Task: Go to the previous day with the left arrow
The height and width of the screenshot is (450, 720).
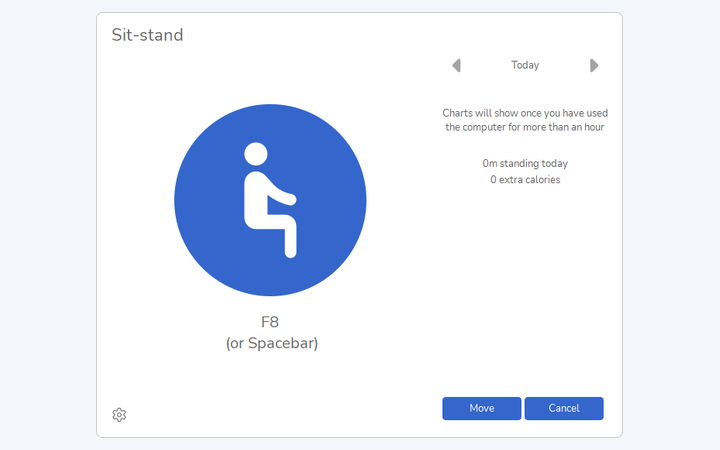Action: pos(456,65)
